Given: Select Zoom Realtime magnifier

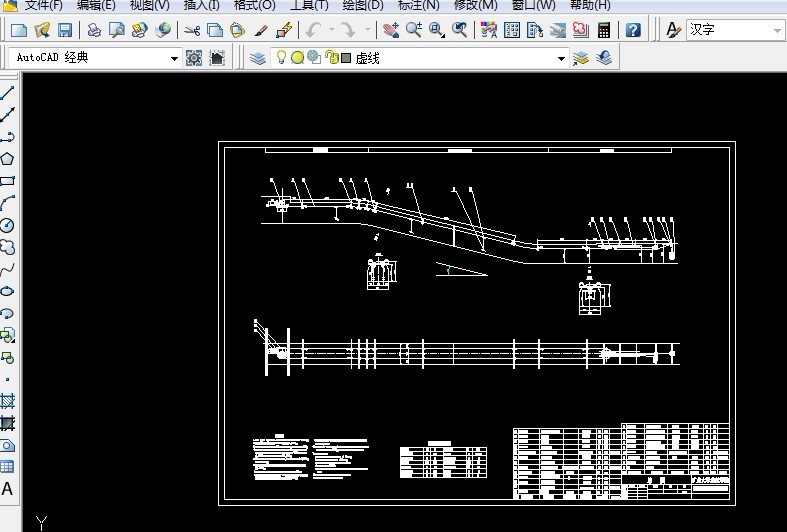Looking at the screenshot, I should [x=414, y=30].
